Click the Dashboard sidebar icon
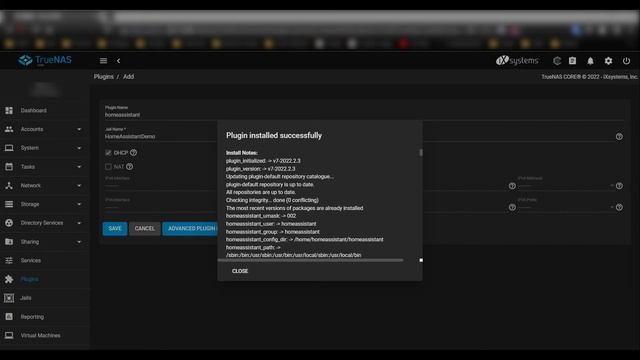640x360 pixels. pos(9,111)
